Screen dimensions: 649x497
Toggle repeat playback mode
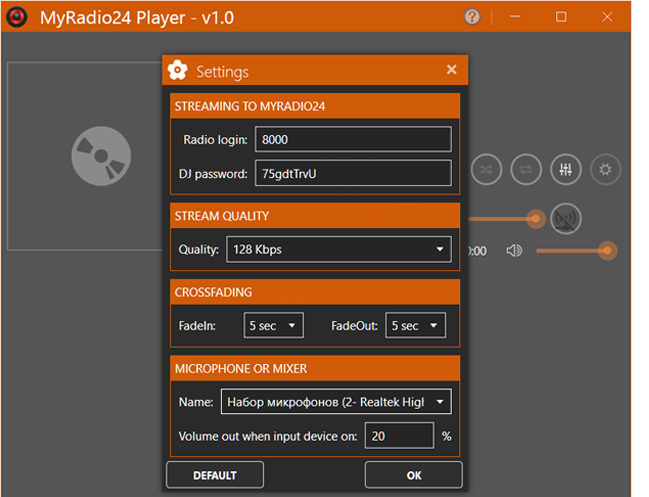(x=526, y=169)
